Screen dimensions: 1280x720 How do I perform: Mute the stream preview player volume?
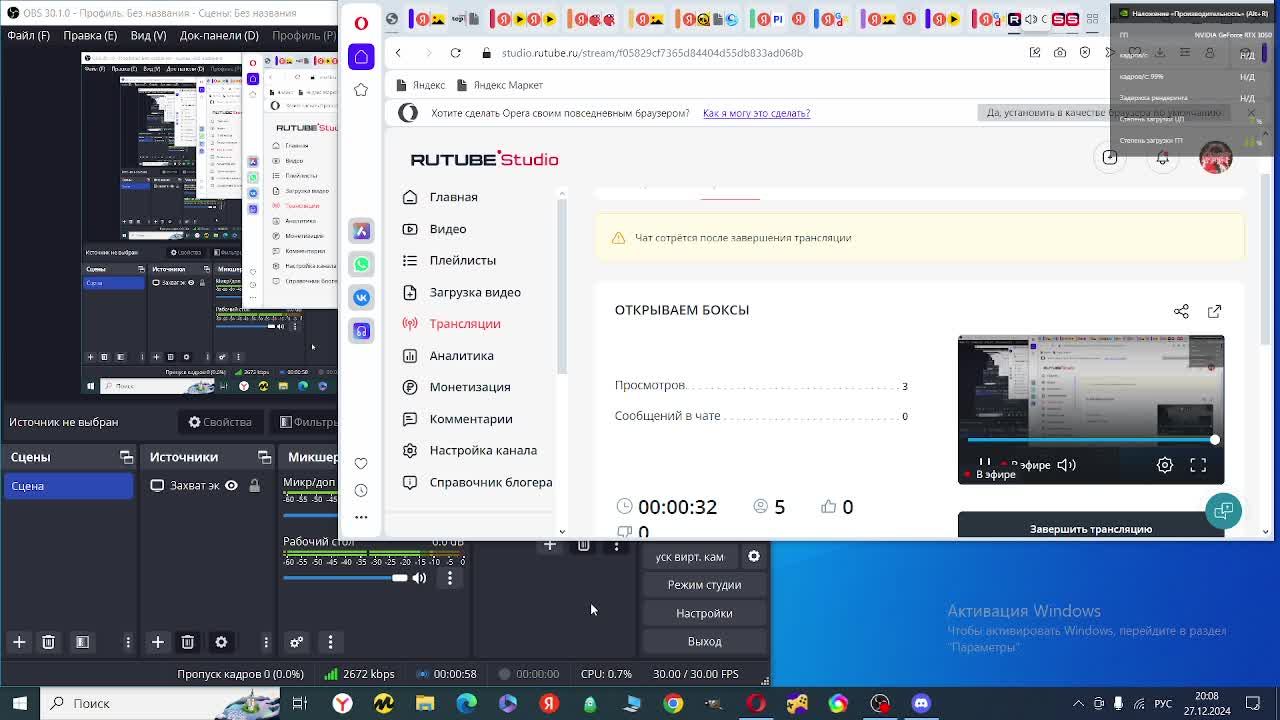coord(1066,465)
